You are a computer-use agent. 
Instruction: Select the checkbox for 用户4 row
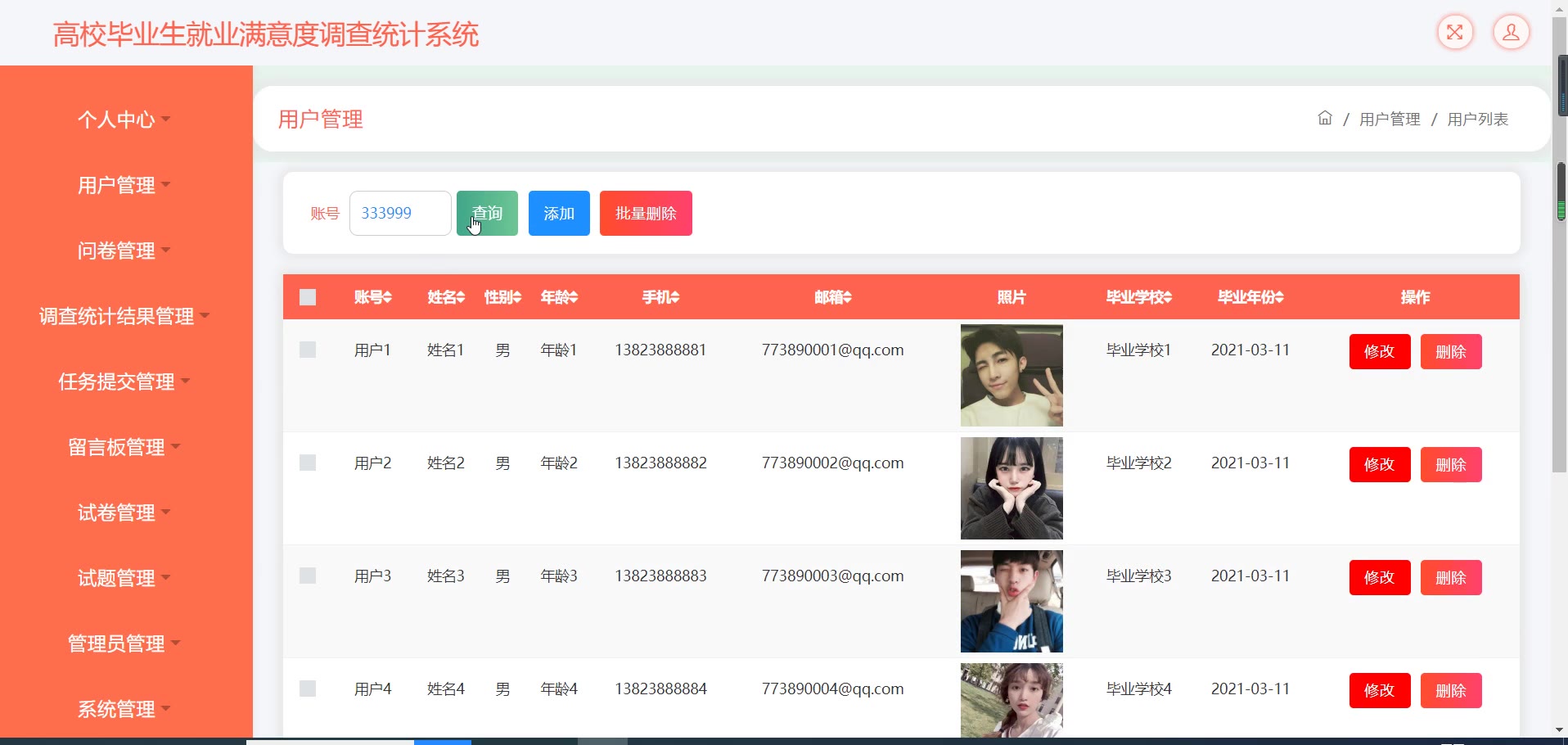point(308,689)
